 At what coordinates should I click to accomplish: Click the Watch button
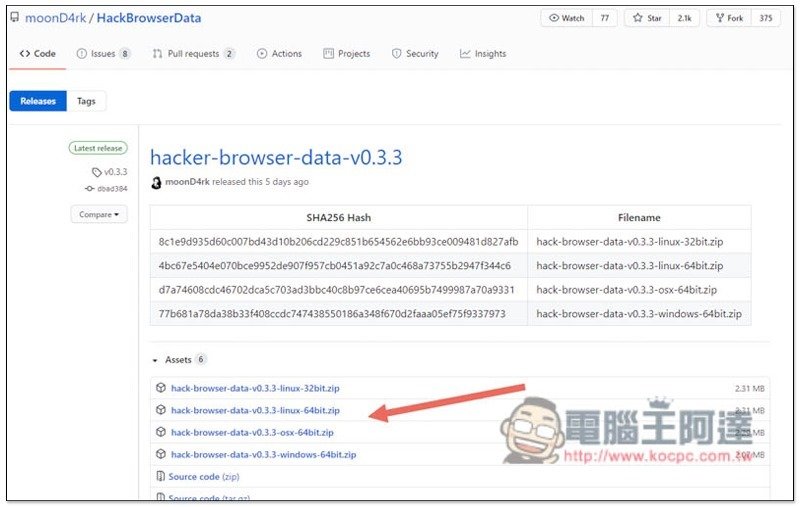(x=566, y=18)
